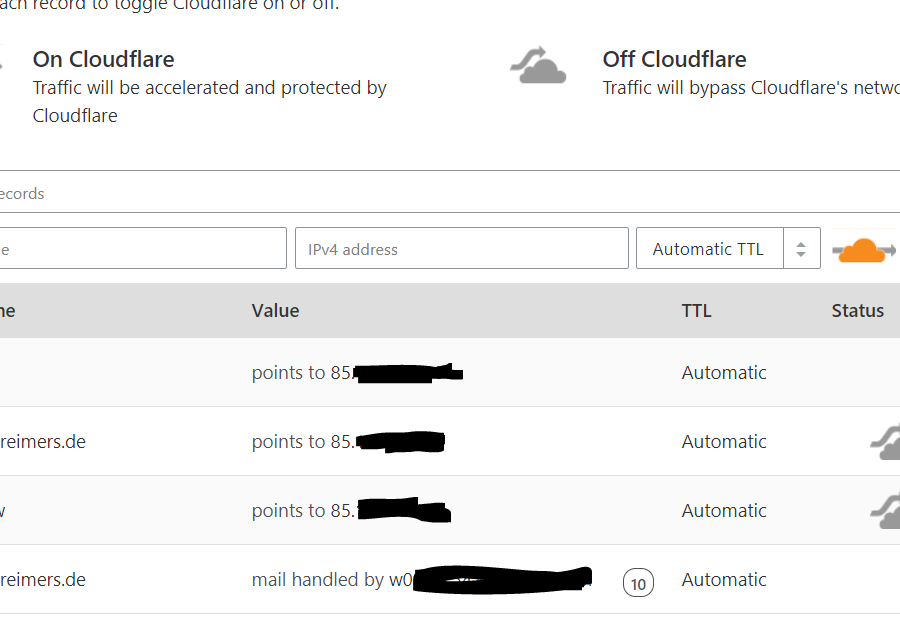Open the Automatic TTL dropdown
The height and width of the screenshot is (621, 900).
[728, 249]
